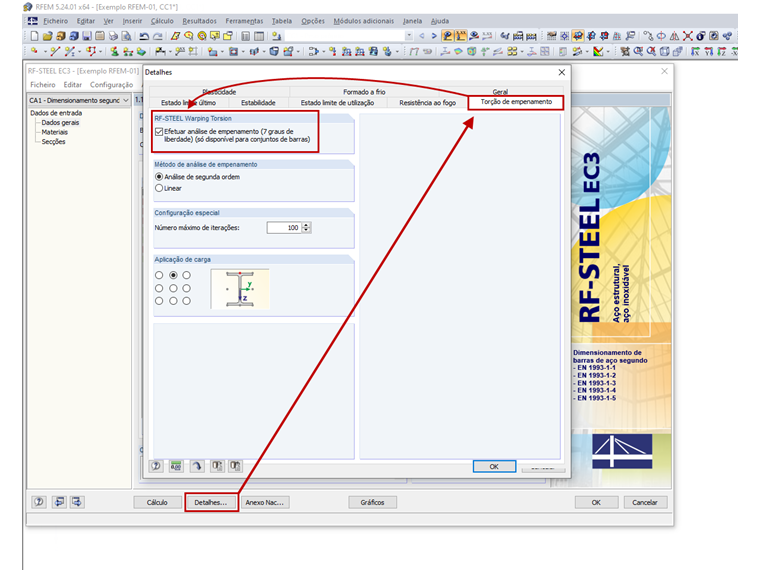
Task: Select top-left load application radio button
Action: [x=159, y=275]
